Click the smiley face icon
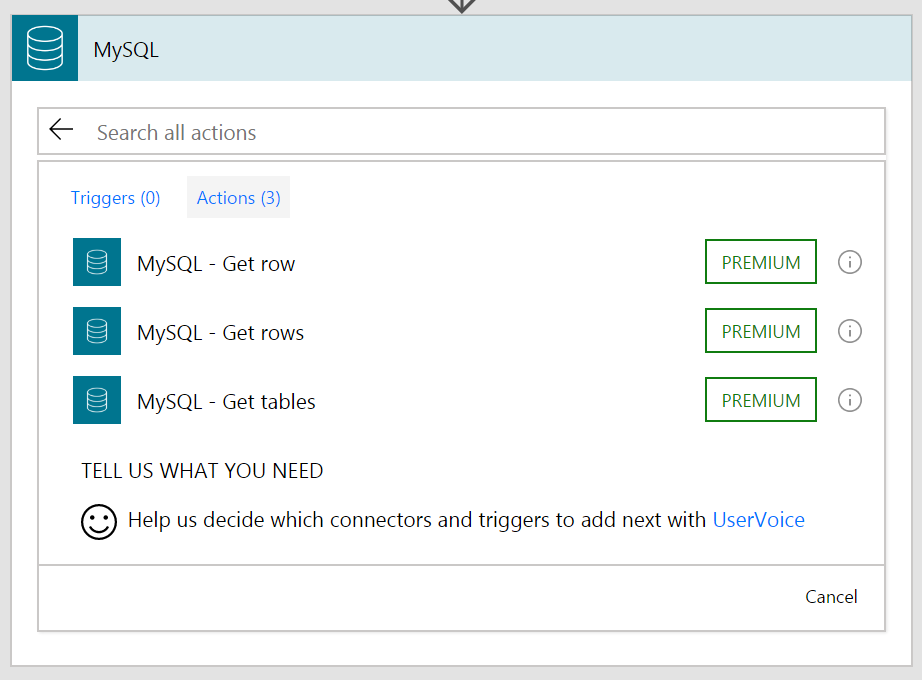Viewport: 922px width, 680px height. click(x=98, y=521)
